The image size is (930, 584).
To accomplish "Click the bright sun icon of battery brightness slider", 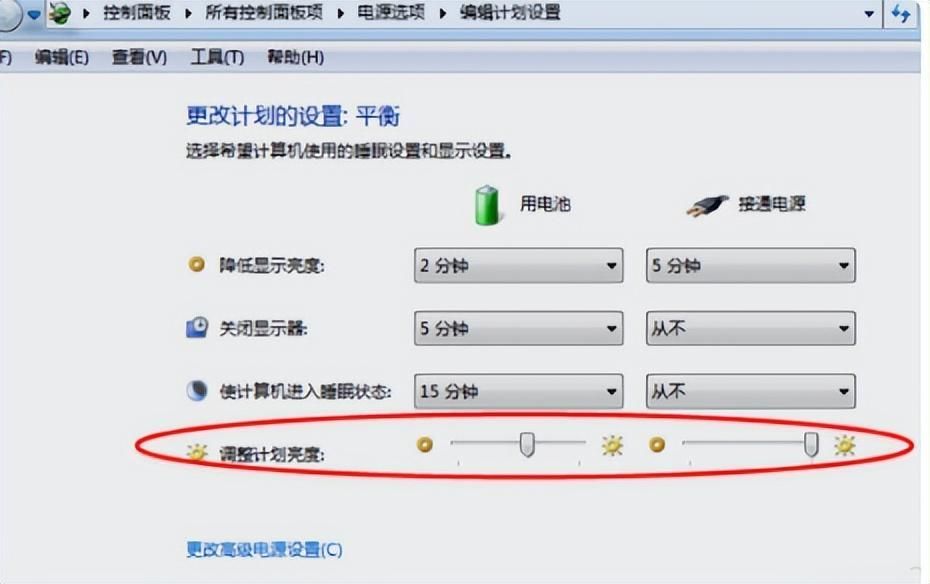I will point(612,445).
